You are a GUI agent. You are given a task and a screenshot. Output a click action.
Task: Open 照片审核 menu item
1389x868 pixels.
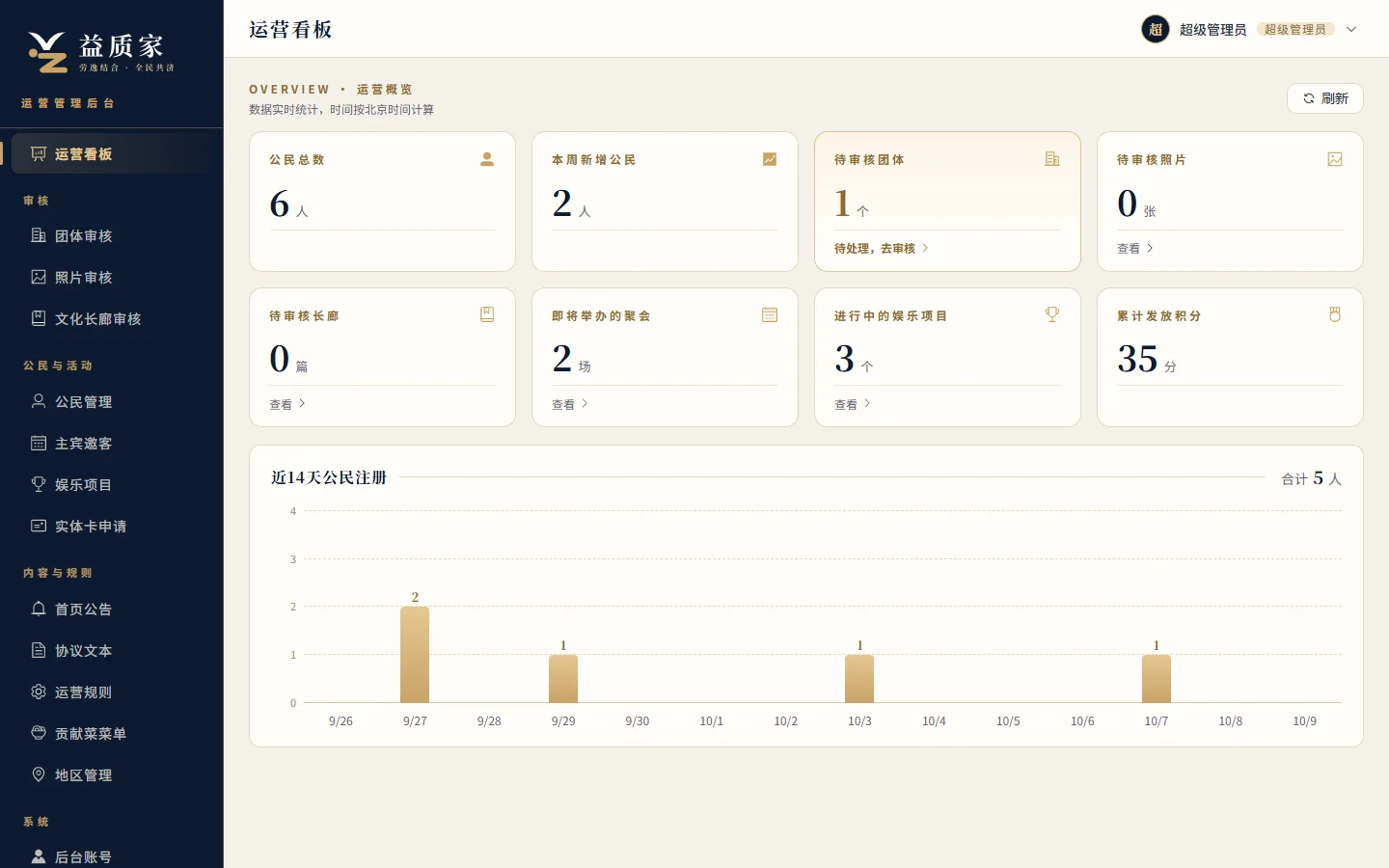pos(112,278)
